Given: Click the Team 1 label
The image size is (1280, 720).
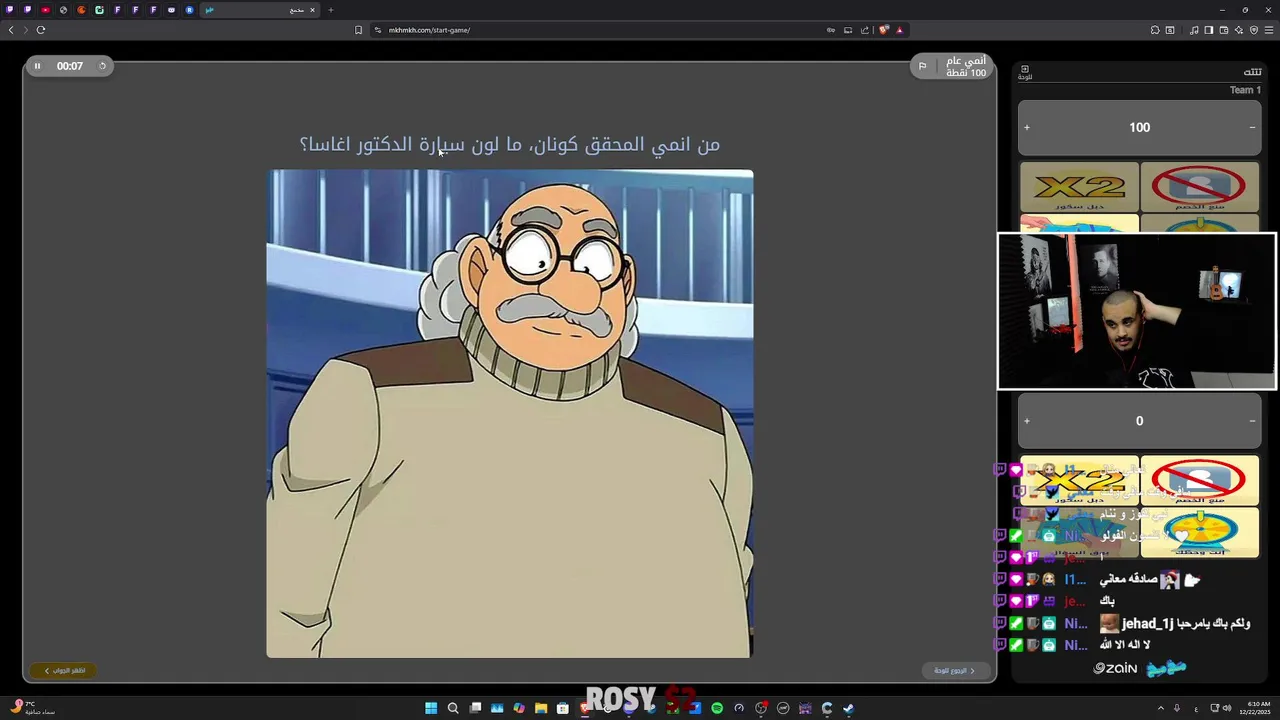Looking at the screenshot, I should pos(1245,90).
